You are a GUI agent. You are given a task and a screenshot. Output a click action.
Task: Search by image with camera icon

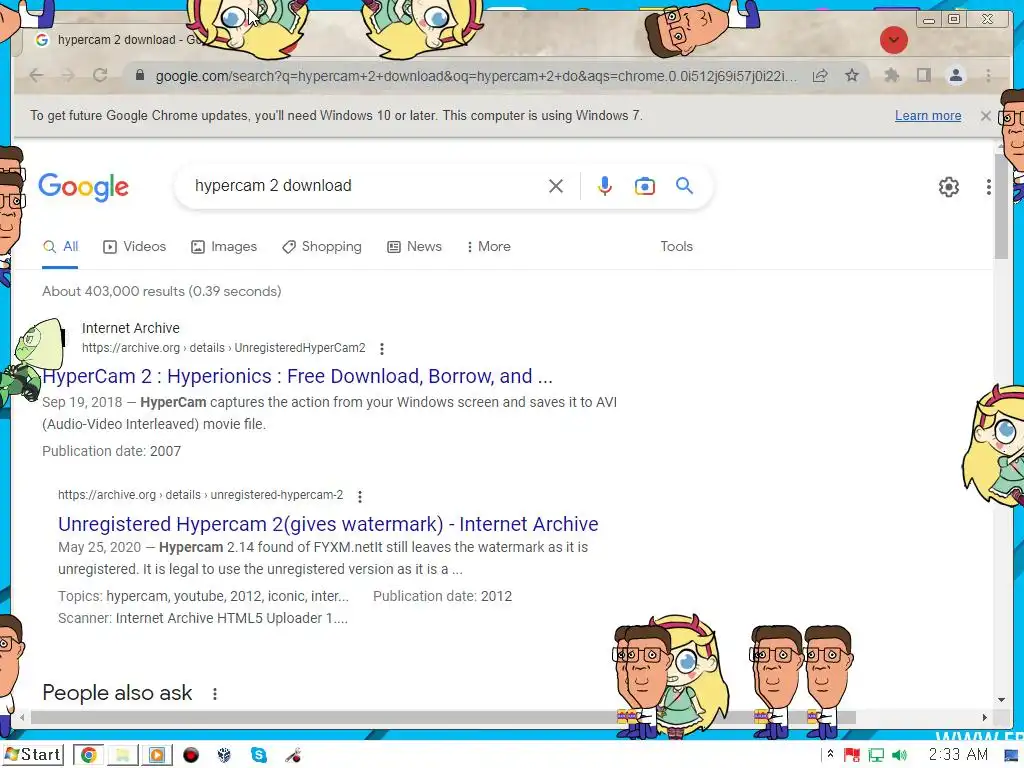point(645,186)
